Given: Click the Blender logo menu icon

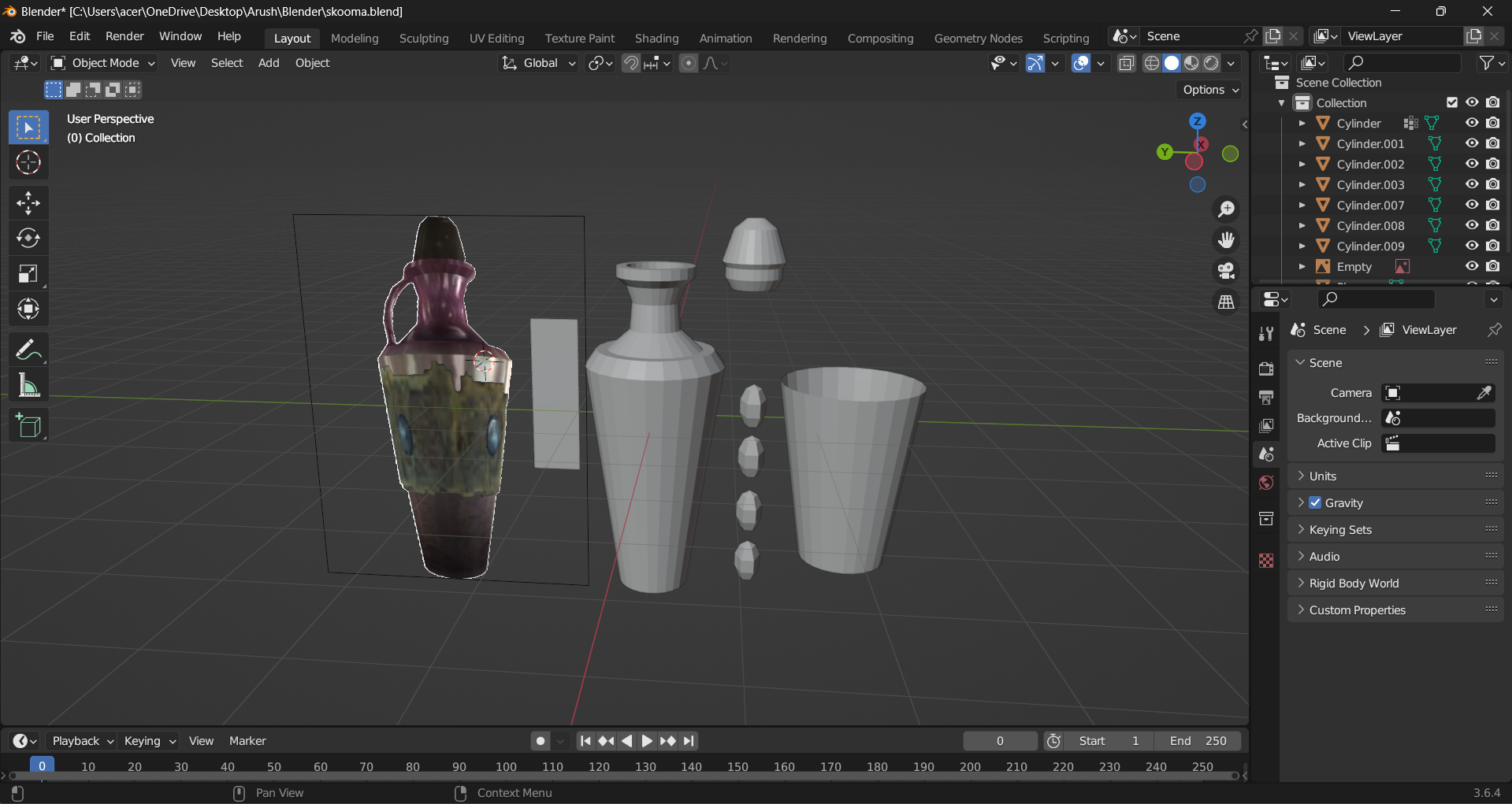Looking at the screenshot, I should 17,36.
